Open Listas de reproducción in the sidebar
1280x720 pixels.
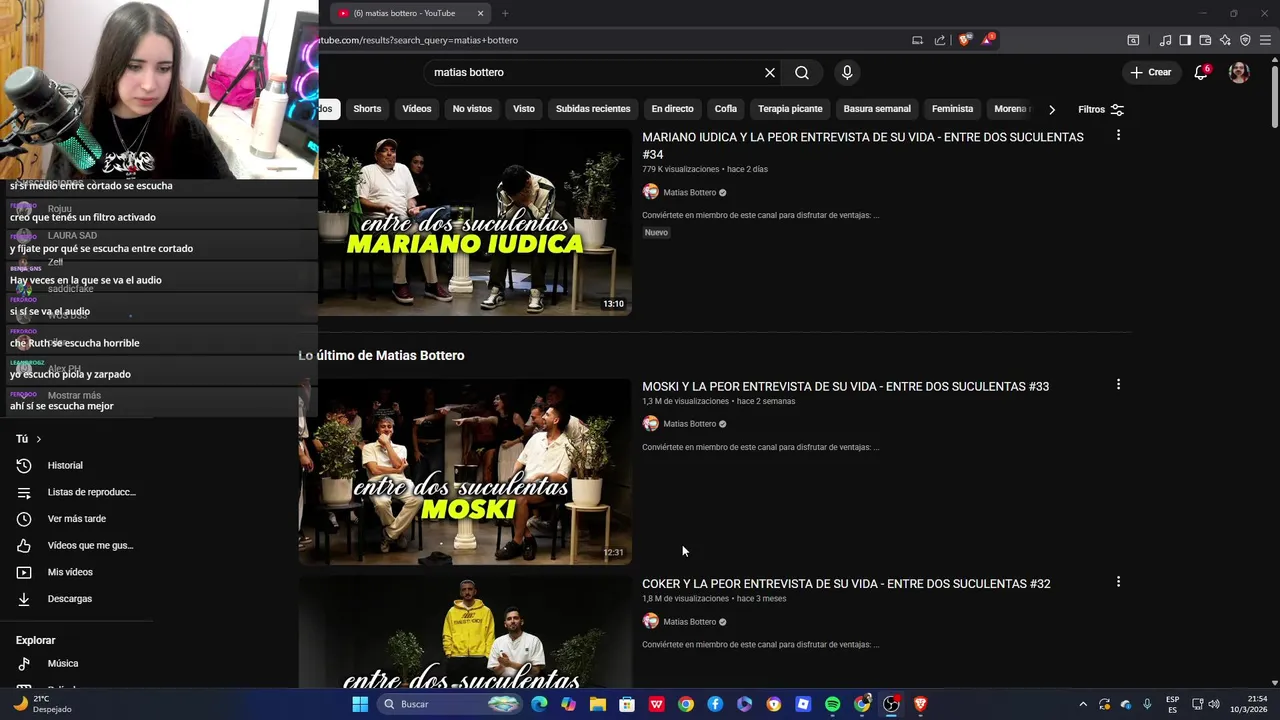[76, 492]
